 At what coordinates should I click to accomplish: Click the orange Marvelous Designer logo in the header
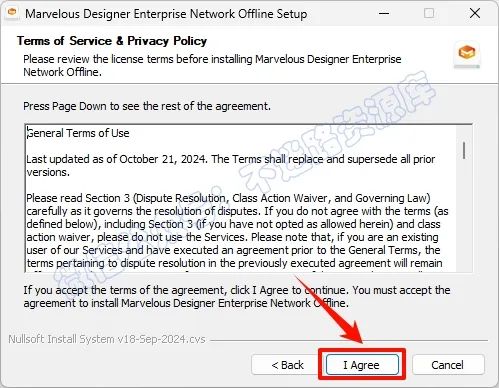(467, 53)
